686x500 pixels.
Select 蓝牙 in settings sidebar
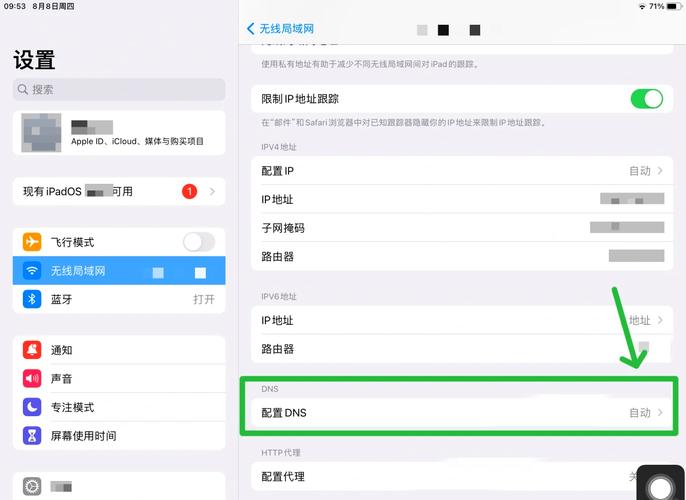pyautogui.click(x=119, y=299)
